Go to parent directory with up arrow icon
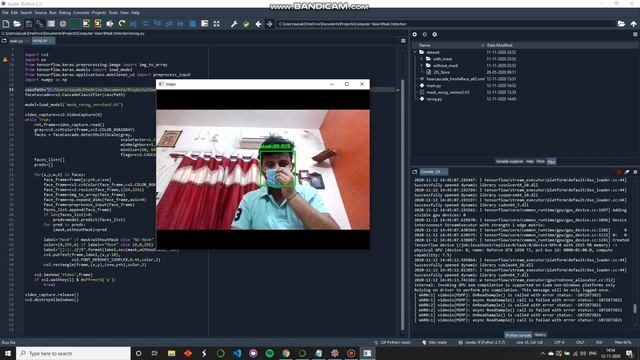 click(633, 24)
